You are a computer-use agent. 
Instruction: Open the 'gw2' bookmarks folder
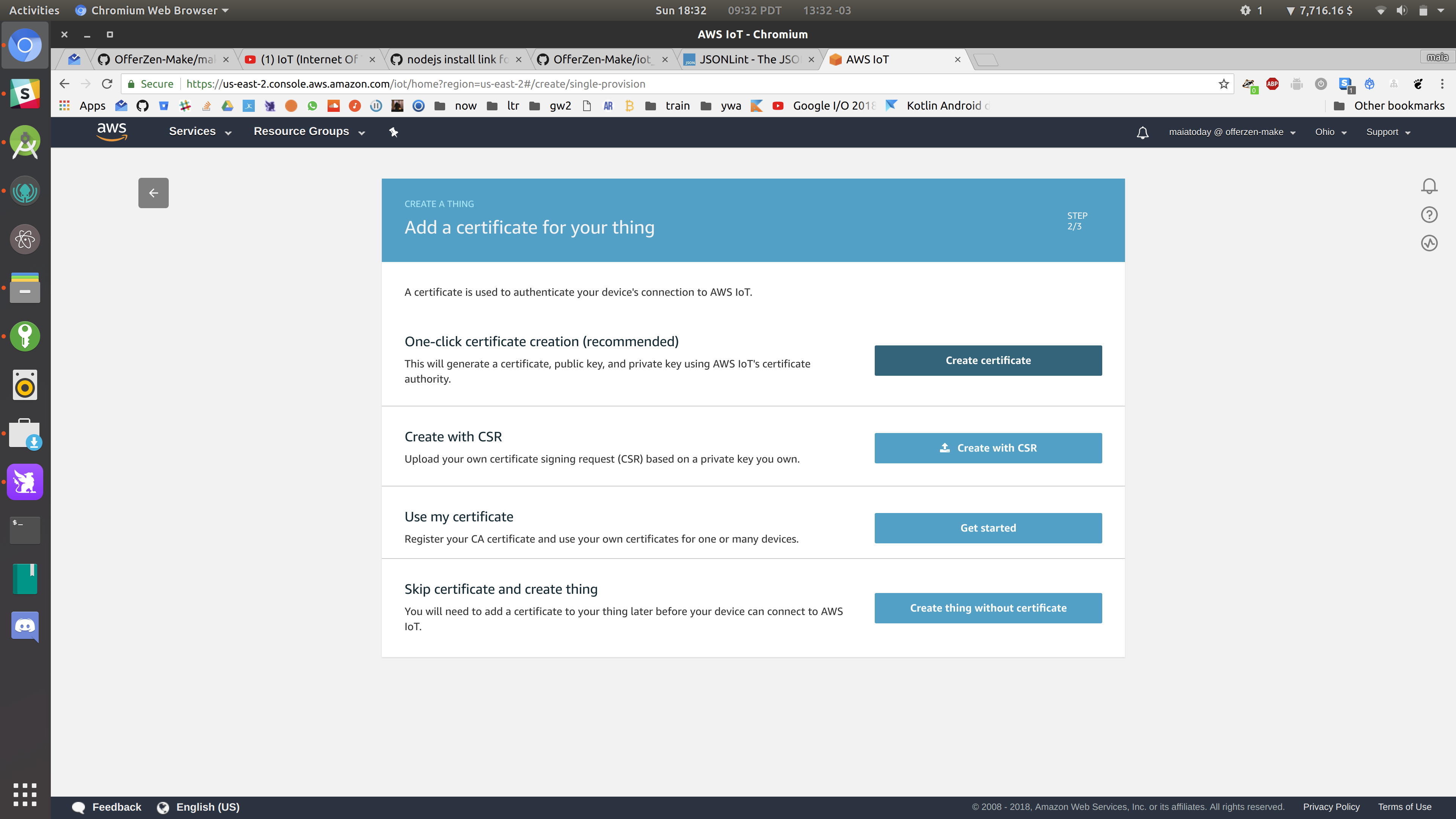[550, 106]
